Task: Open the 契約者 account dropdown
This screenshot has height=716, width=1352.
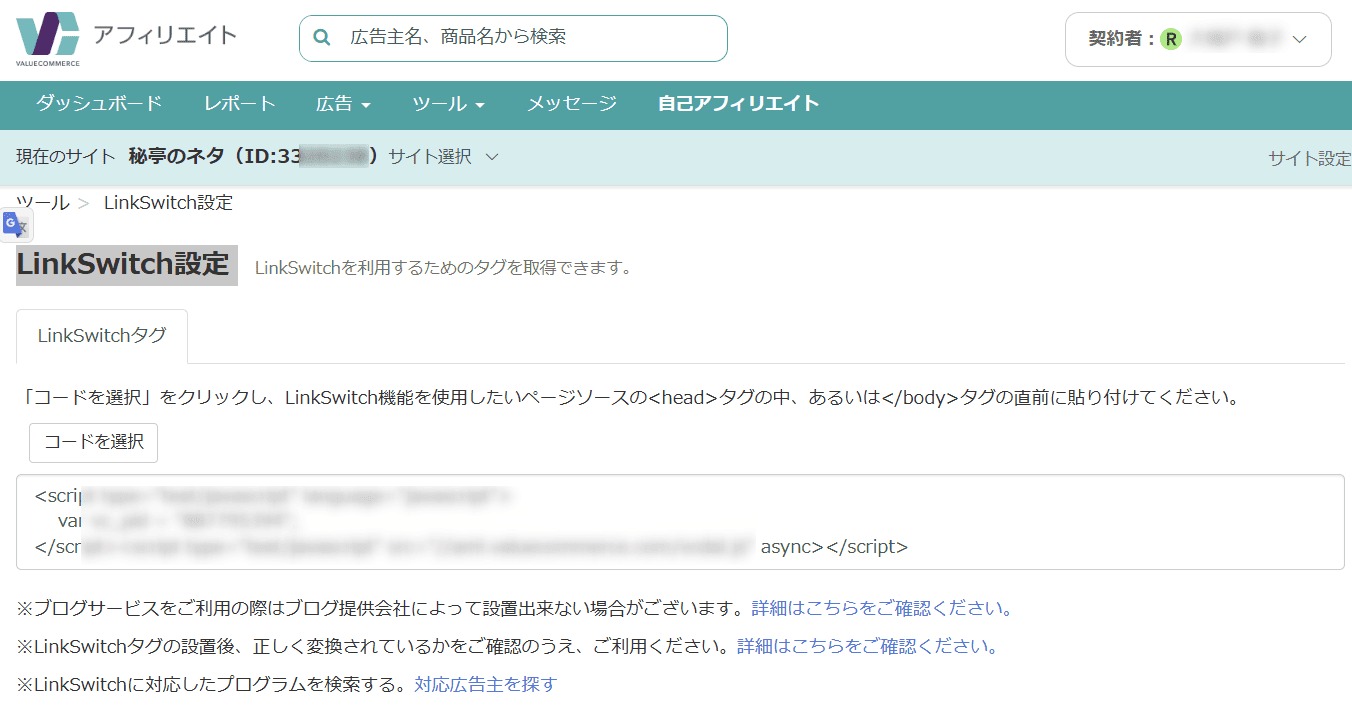Action: [x=1299, y=40]
